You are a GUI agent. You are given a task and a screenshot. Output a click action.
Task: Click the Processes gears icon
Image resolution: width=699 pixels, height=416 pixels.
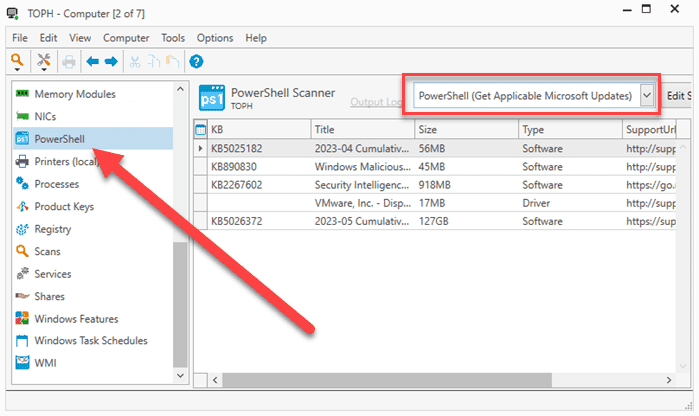(x=22, y=183)
